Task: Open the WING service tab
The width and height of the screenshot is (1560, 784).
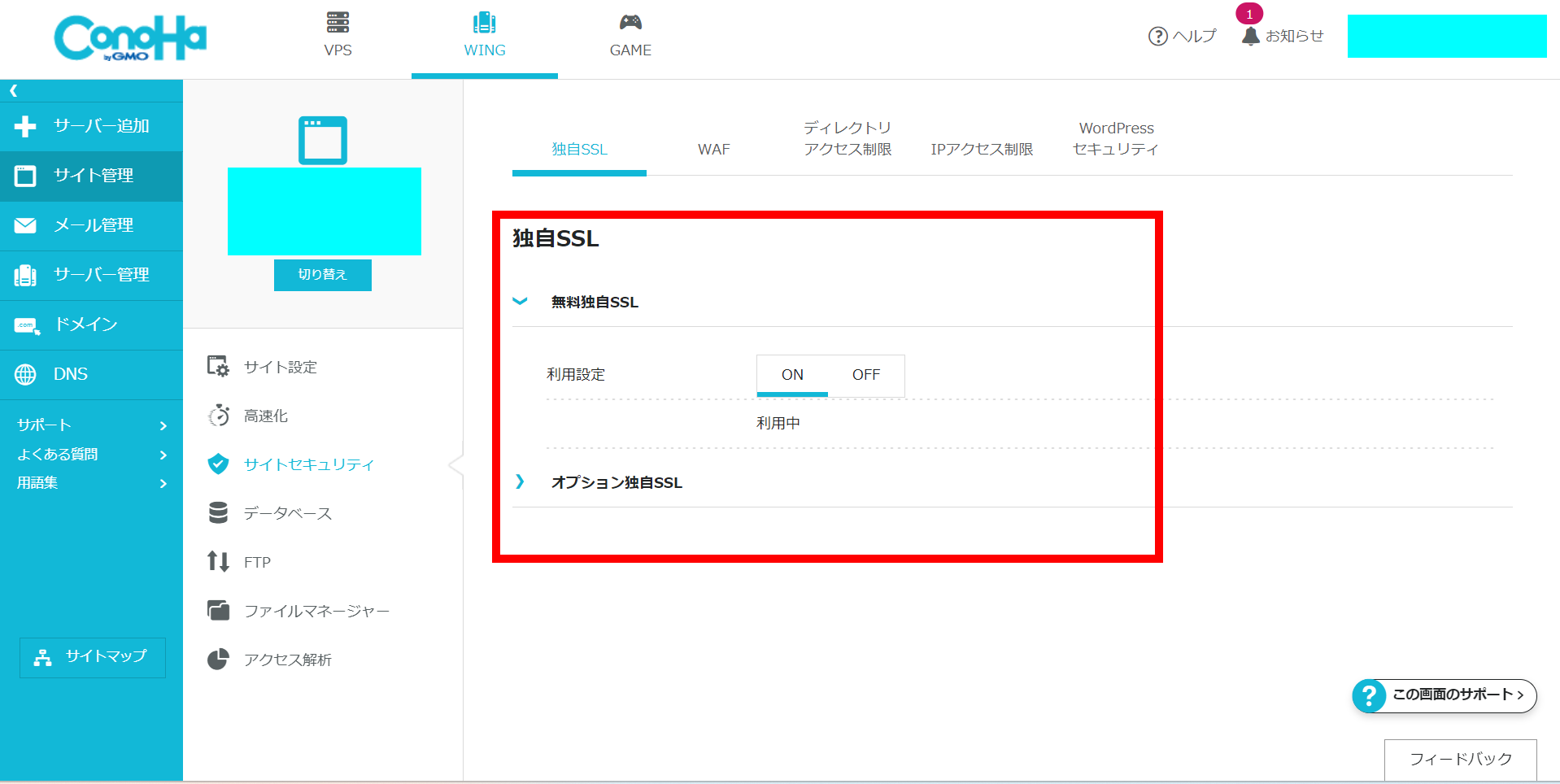Action: (x=485, y=35)
